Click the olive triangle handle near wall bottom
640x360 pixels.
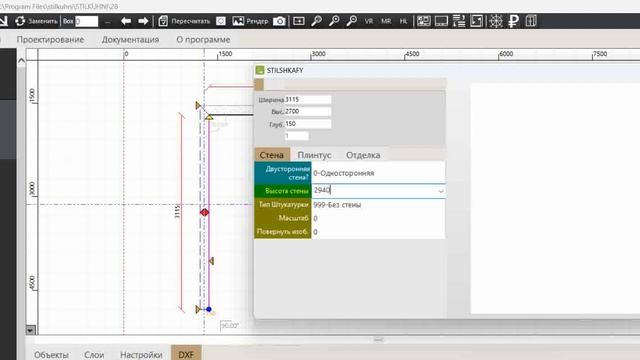pyautogui.click(x=211, y=261)
